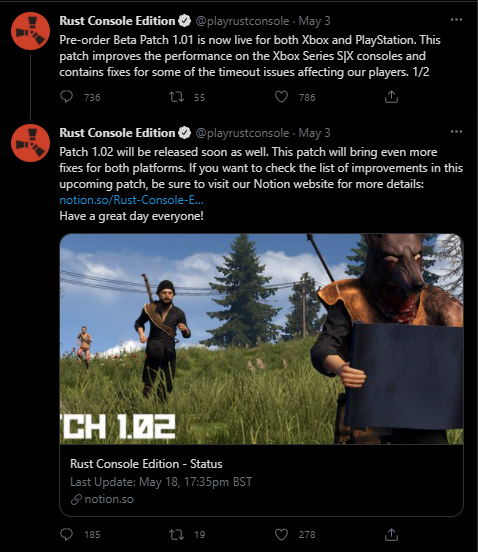Open the Rust Console Edition - Status card title

[x=146, y=464]
